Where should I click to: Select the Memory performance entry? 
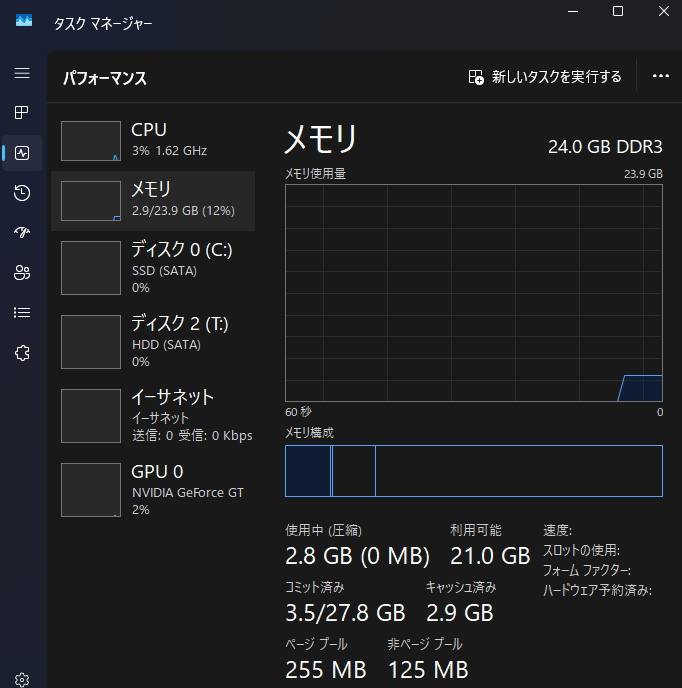click(153, 200)
